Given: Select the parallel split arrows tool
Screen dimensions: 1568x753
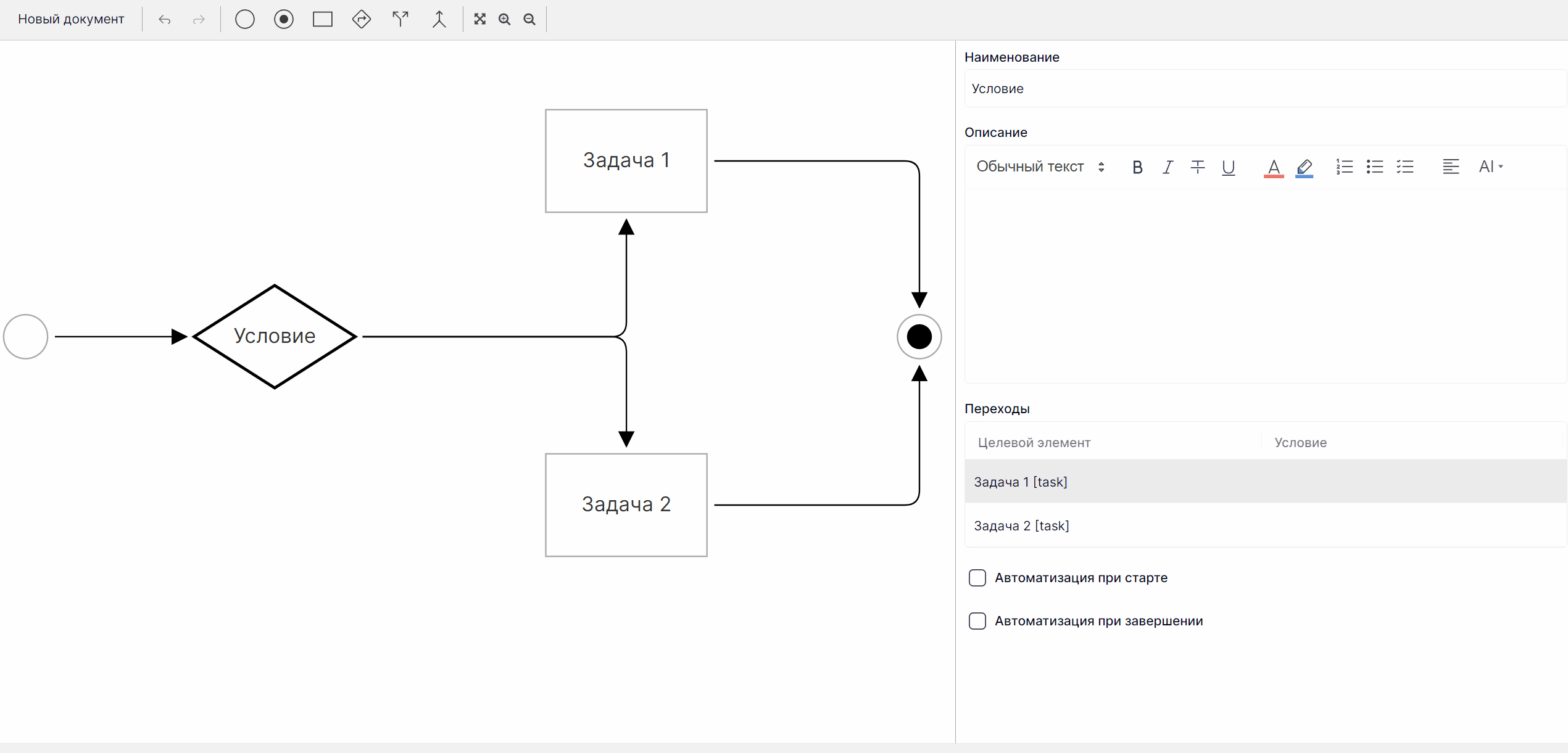Looking at the screenshot, I should 400,20.
